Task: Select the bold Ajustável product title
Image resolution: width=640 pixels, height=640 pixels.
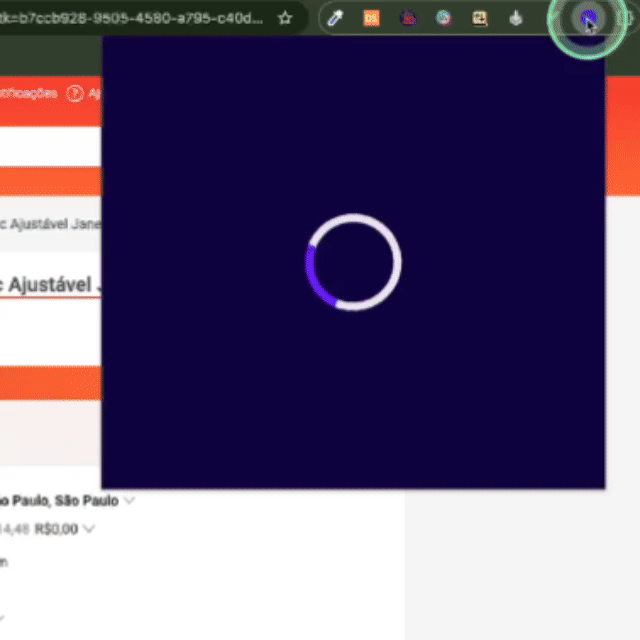Action: (x=50, y=285)
